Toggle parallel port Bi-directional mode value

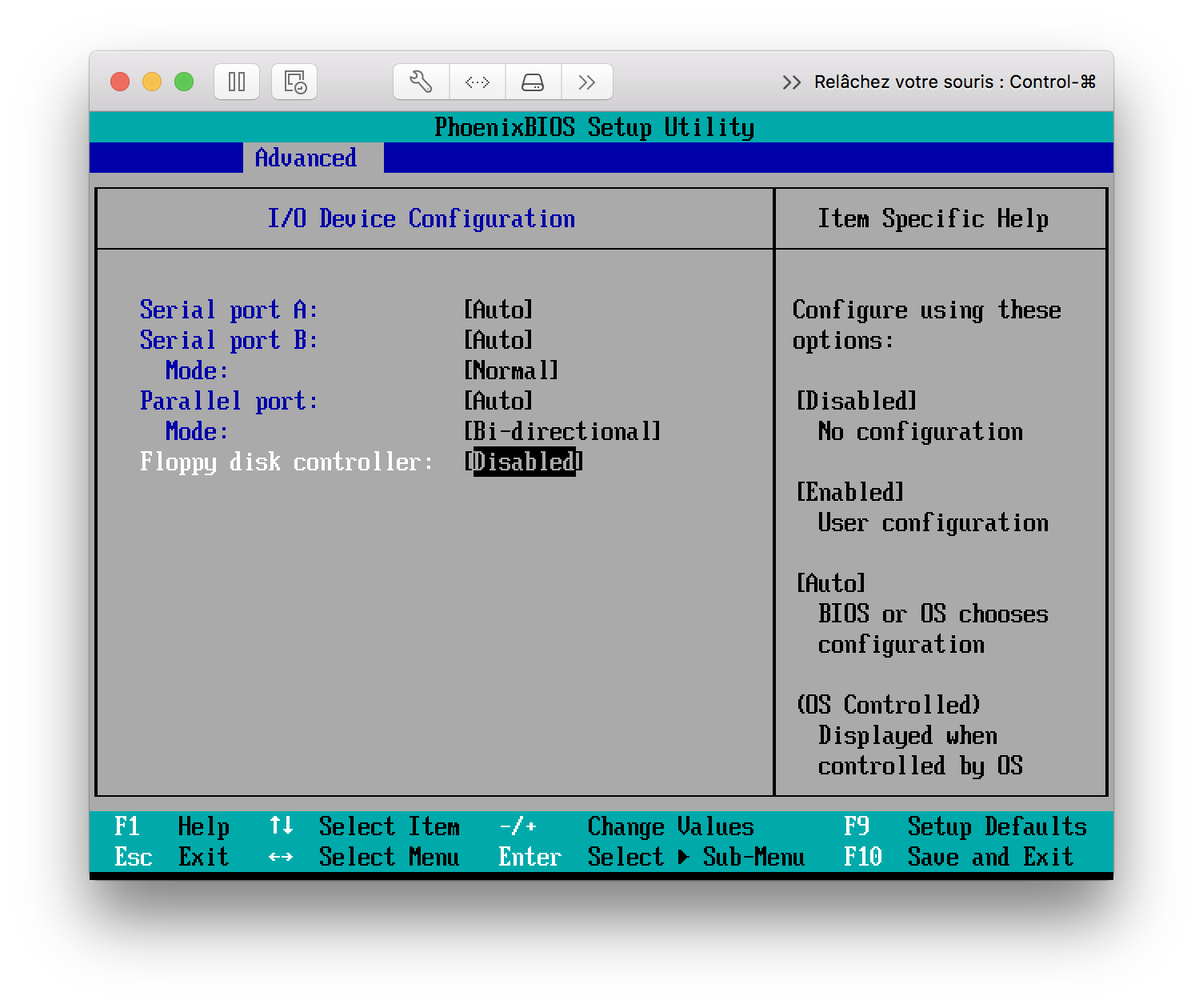[x=562, y=431]
